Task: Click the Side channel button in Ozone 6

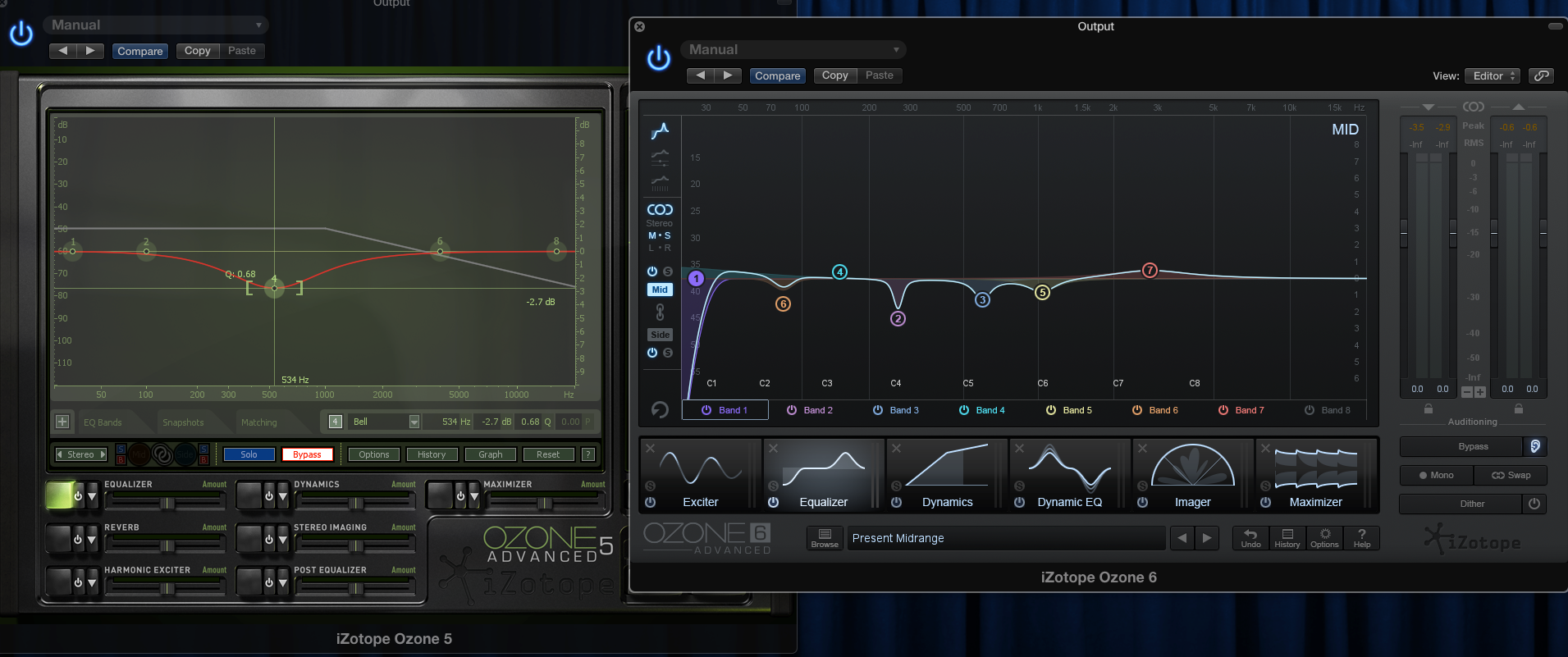Action: 660,335
